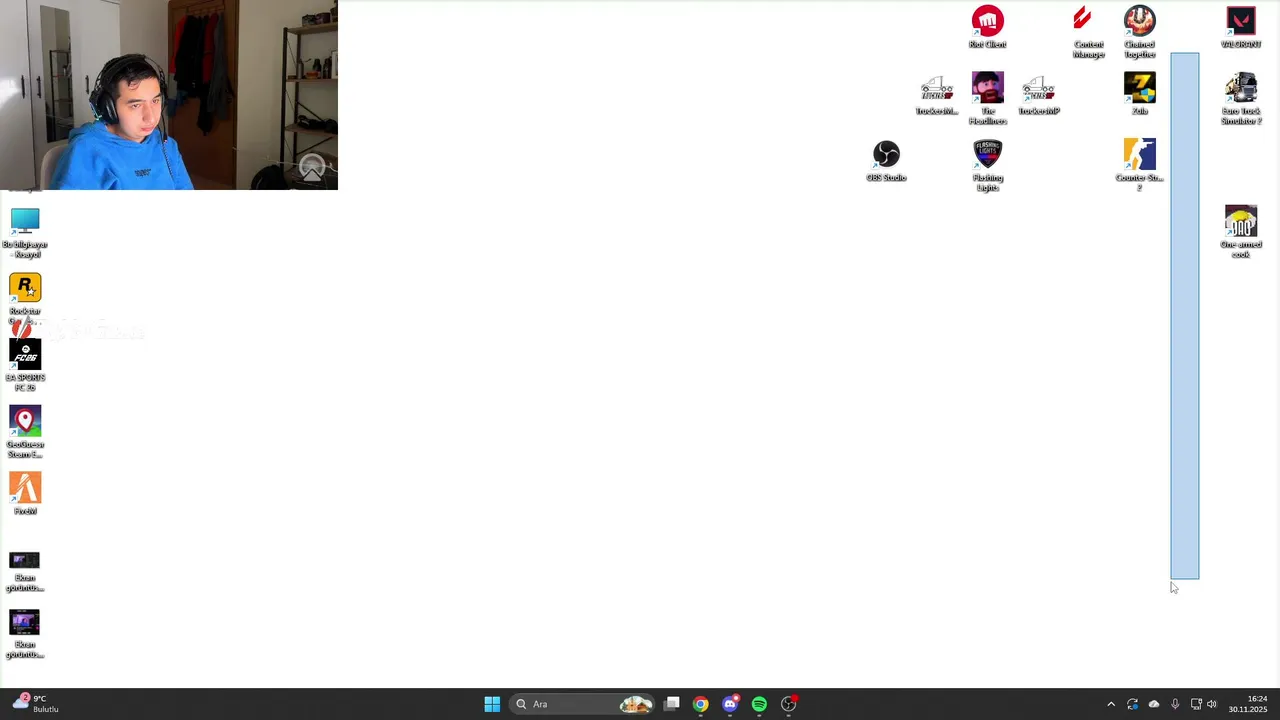Open Discord from the taskbar
This screenshot has height=720, width=1280.
[x=730, y=704]
